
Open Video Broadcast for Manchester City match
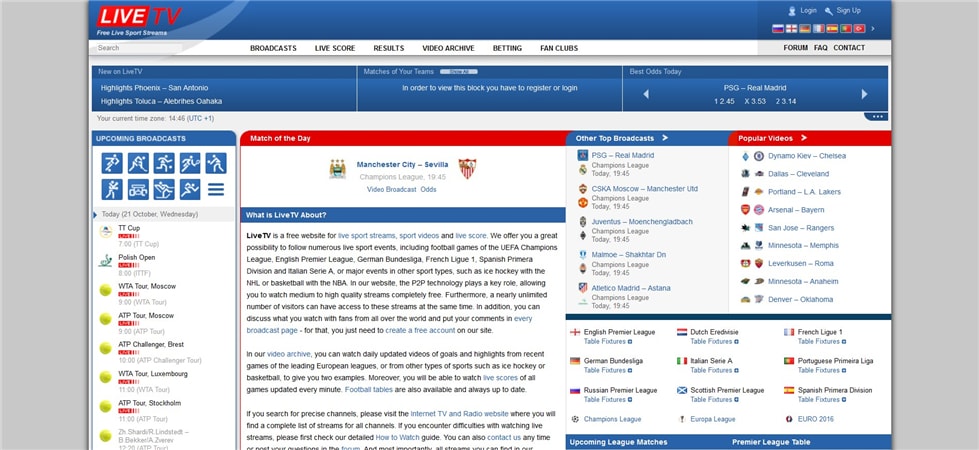391,189
